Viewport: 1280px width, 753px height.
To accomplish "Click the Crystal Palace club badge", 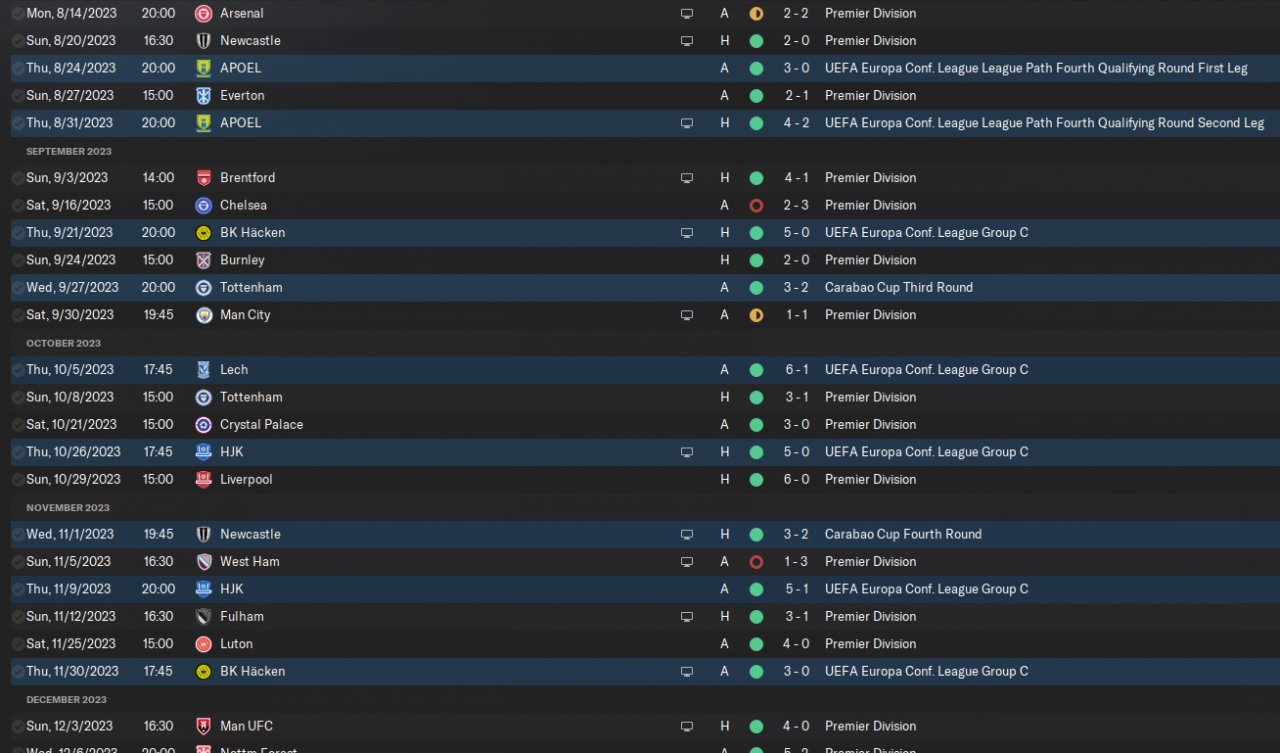I will click(x=203, y=425).
